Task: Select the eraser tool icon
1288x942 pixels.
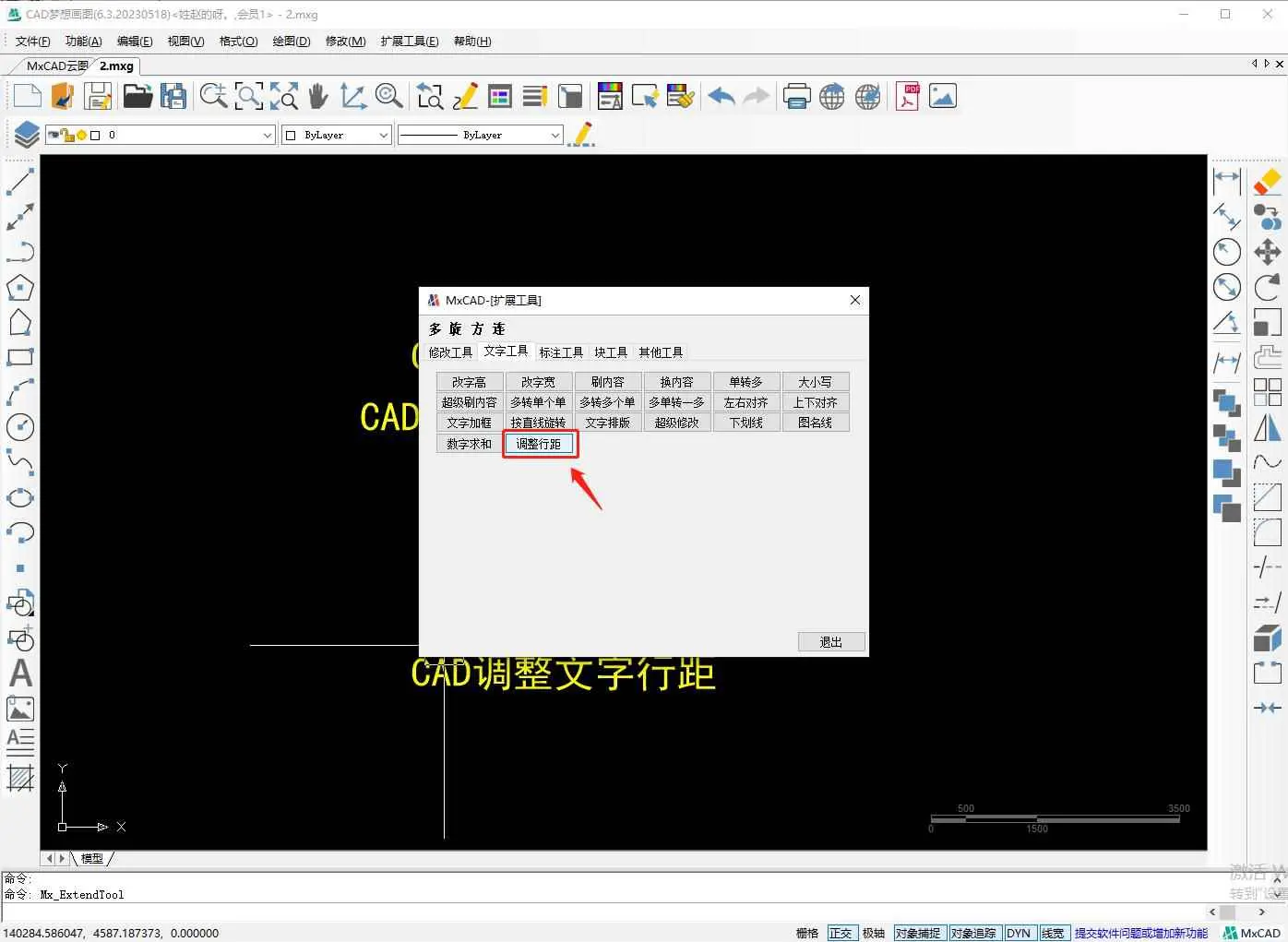Action: [x=1267, y=182]
